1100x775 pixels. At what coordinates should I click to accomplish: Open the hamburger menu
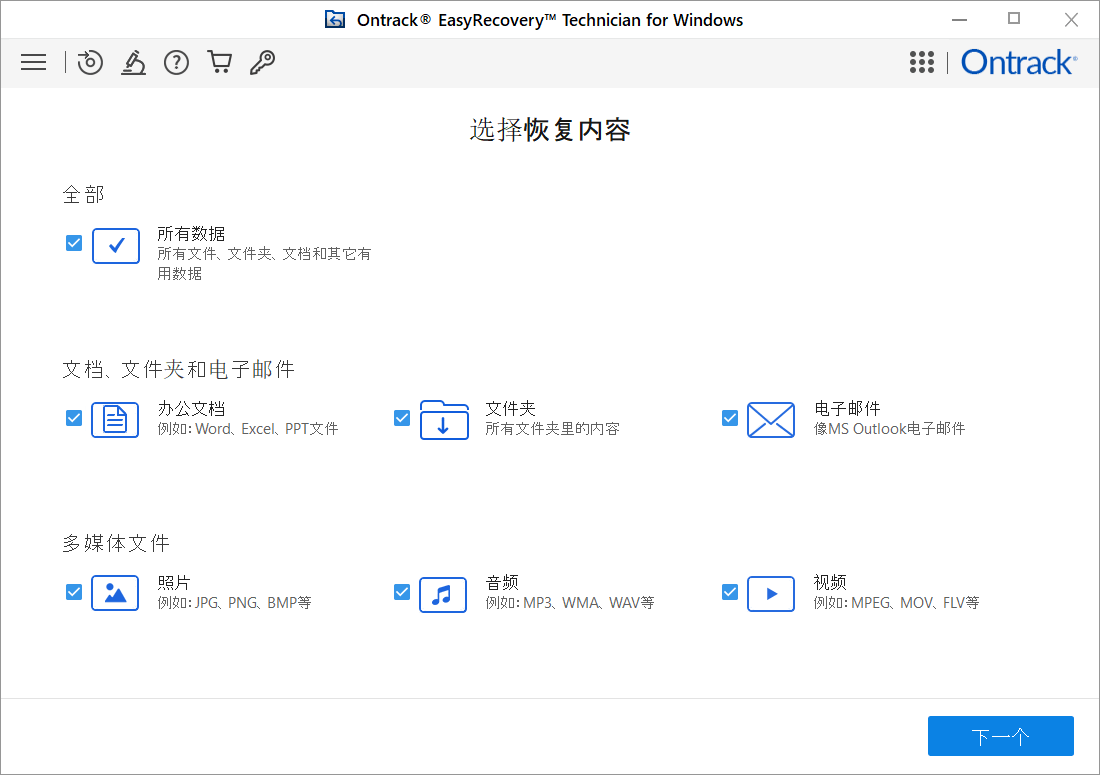point(33,62)
